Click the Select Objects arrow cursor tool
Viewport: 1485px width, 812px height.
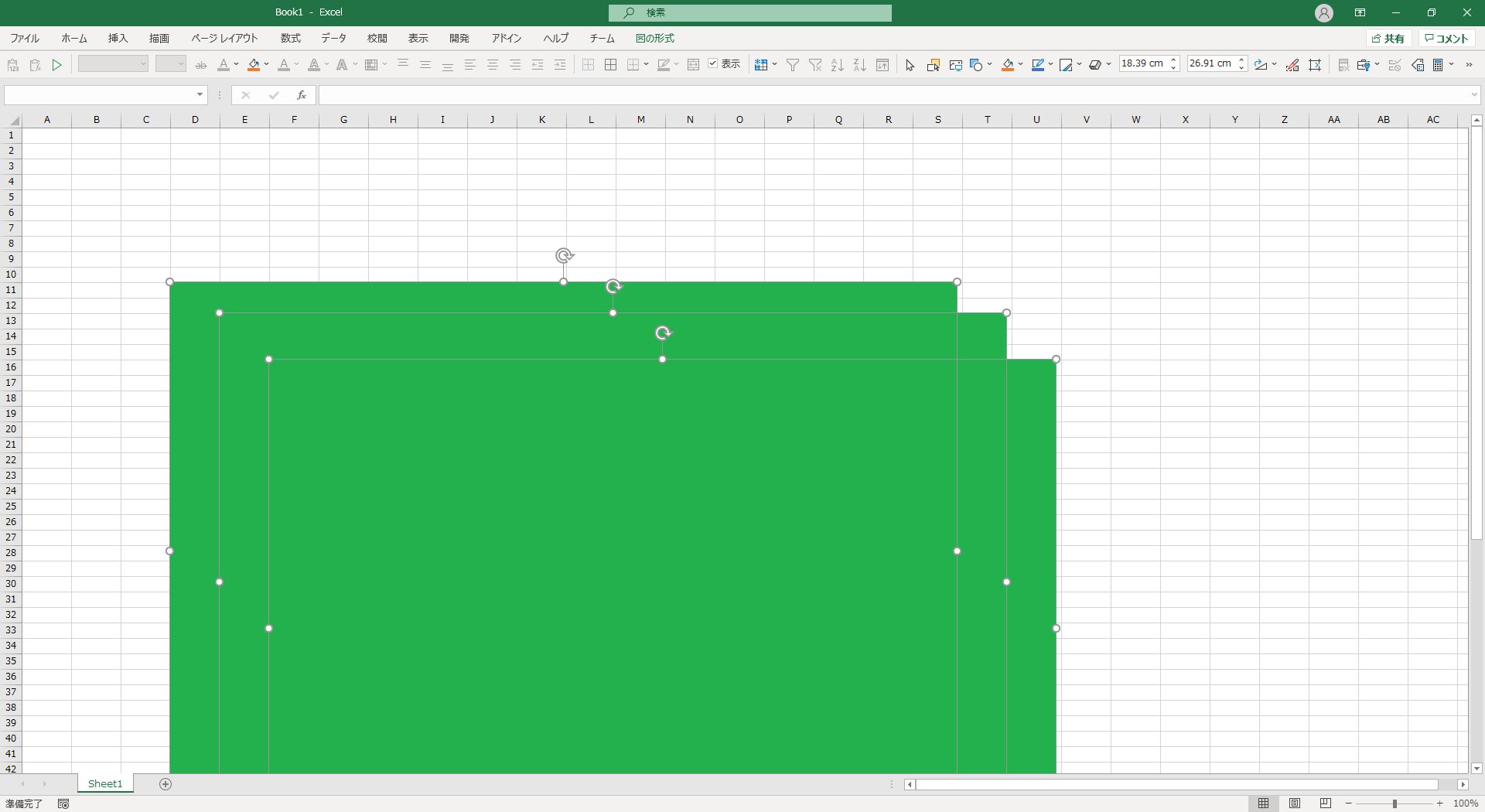click(x=910, y=65)
